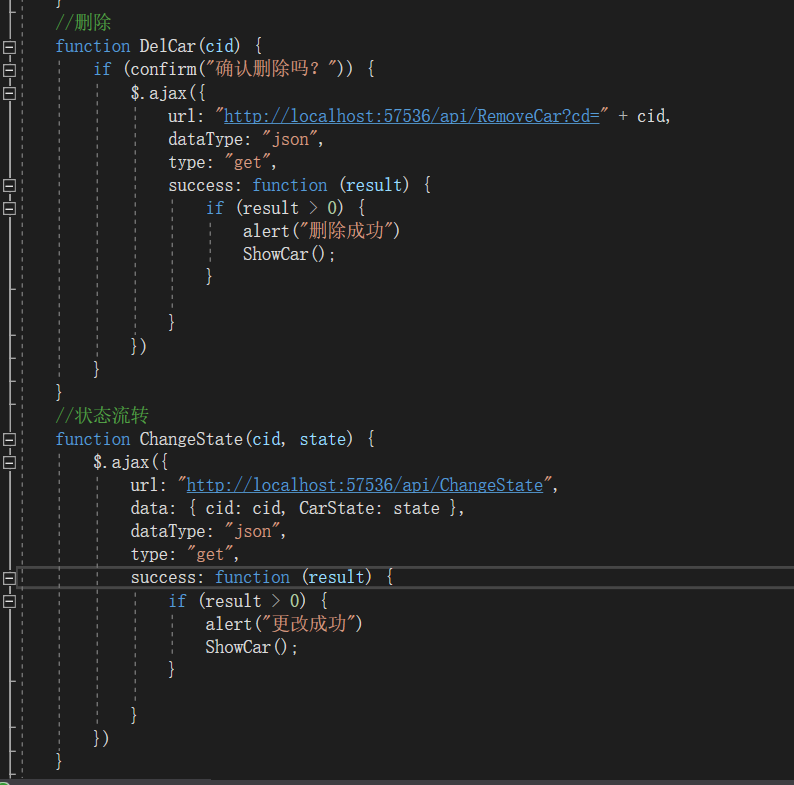
Task: Click the state parameter in ChangeState signature
Action: point(322,439)
